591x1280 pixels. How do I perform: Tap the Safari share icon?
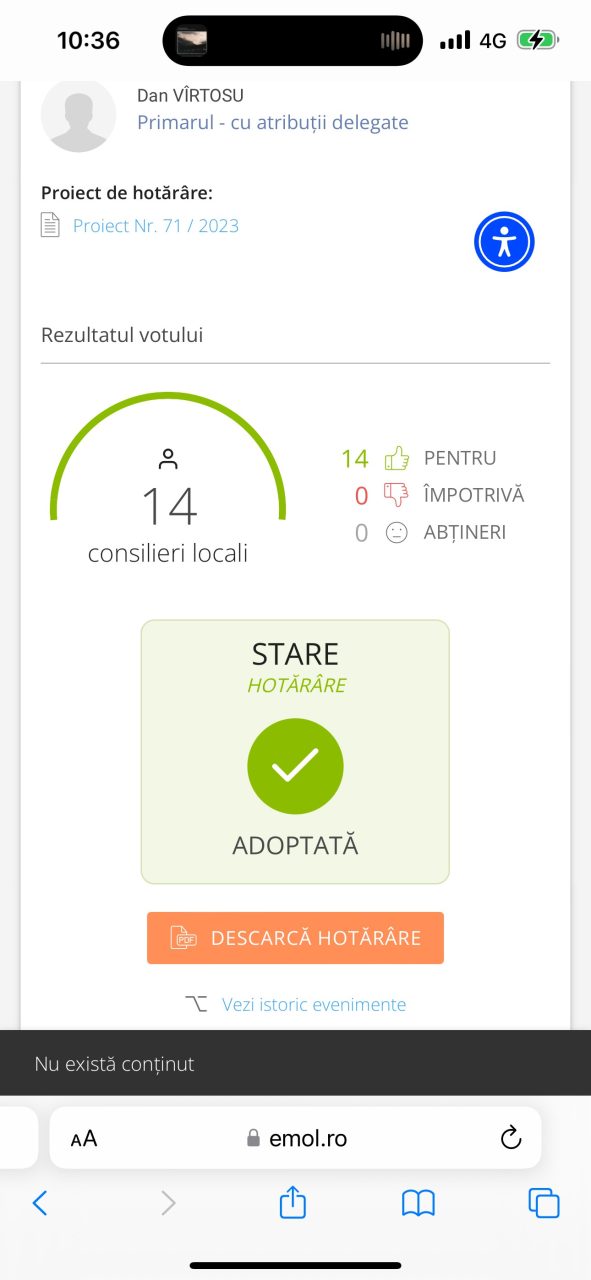(291, 1203)
